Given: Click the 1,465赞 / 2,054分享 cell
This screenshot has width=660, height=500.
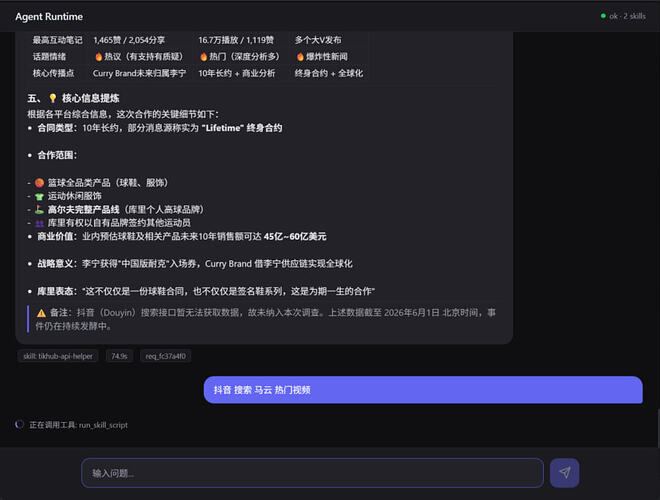Looking at the screenshot, I should (x=129, y=40).
